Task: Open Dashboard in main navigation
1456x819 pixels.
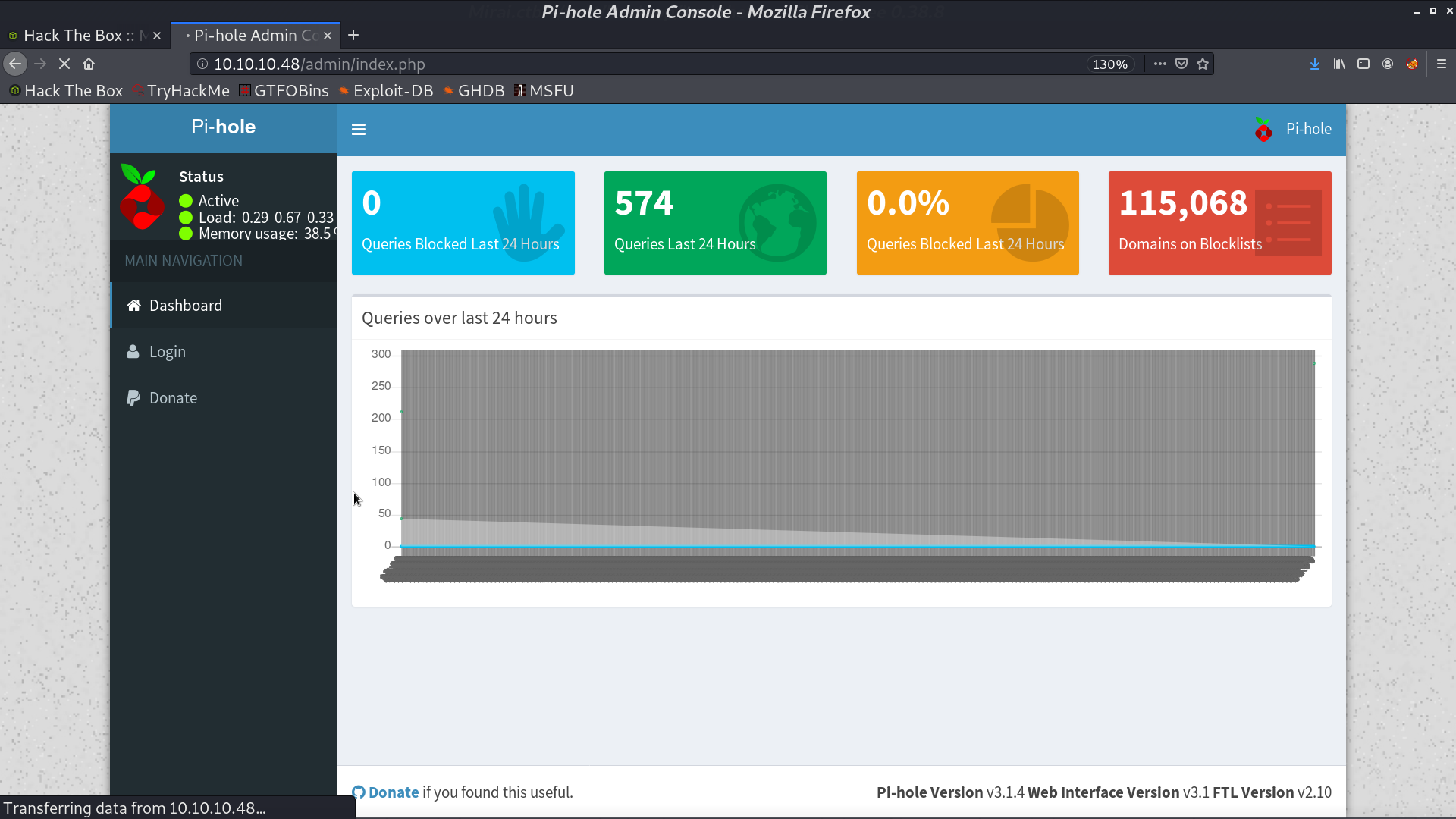Action: tap(224, 306)
